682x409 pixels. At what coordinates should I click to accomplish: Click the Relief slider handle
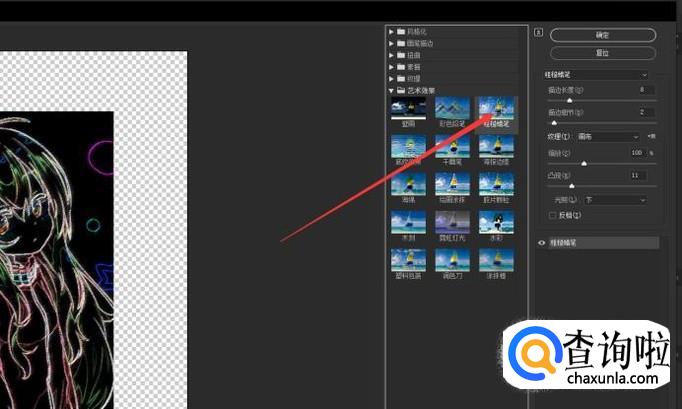572,186
